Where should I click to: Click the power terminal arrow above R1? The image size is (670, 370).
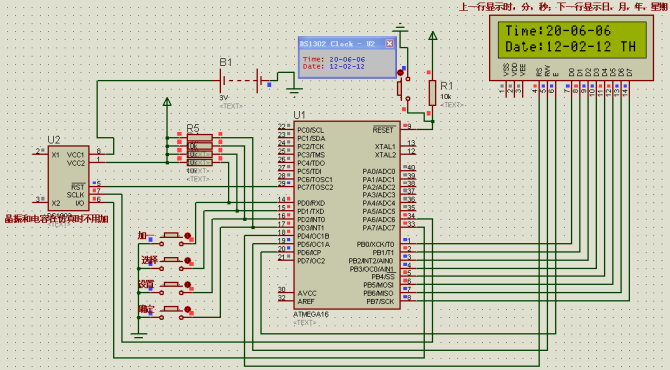tap(432, 35)
